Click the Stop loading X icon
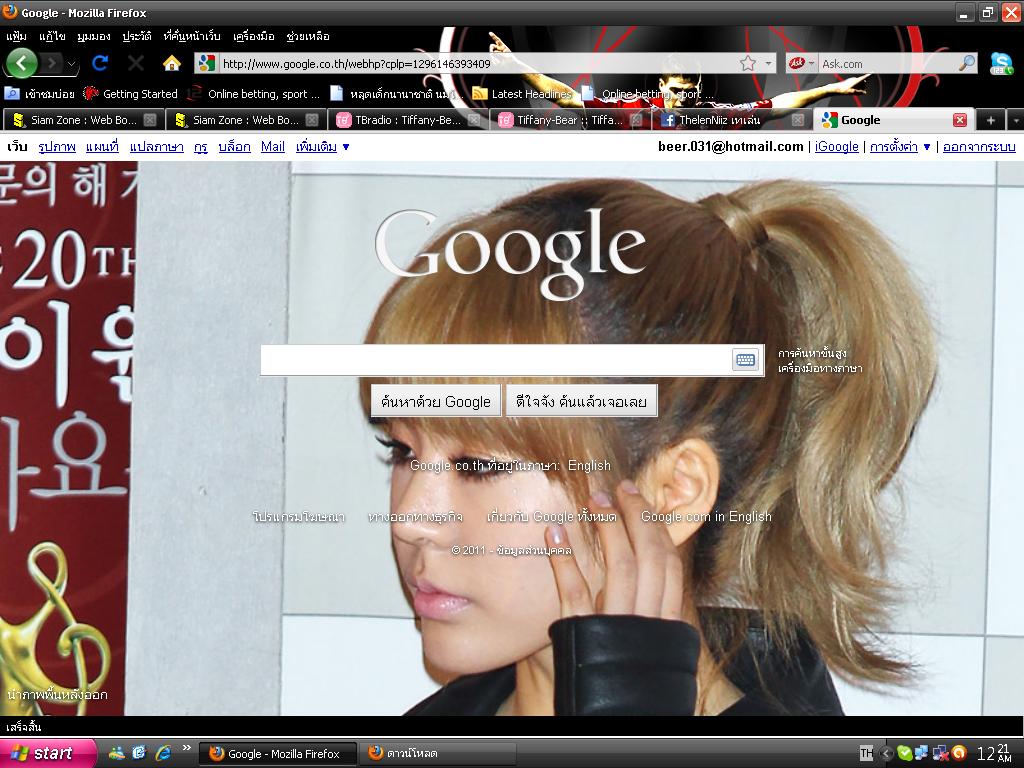 coord(135,63)
